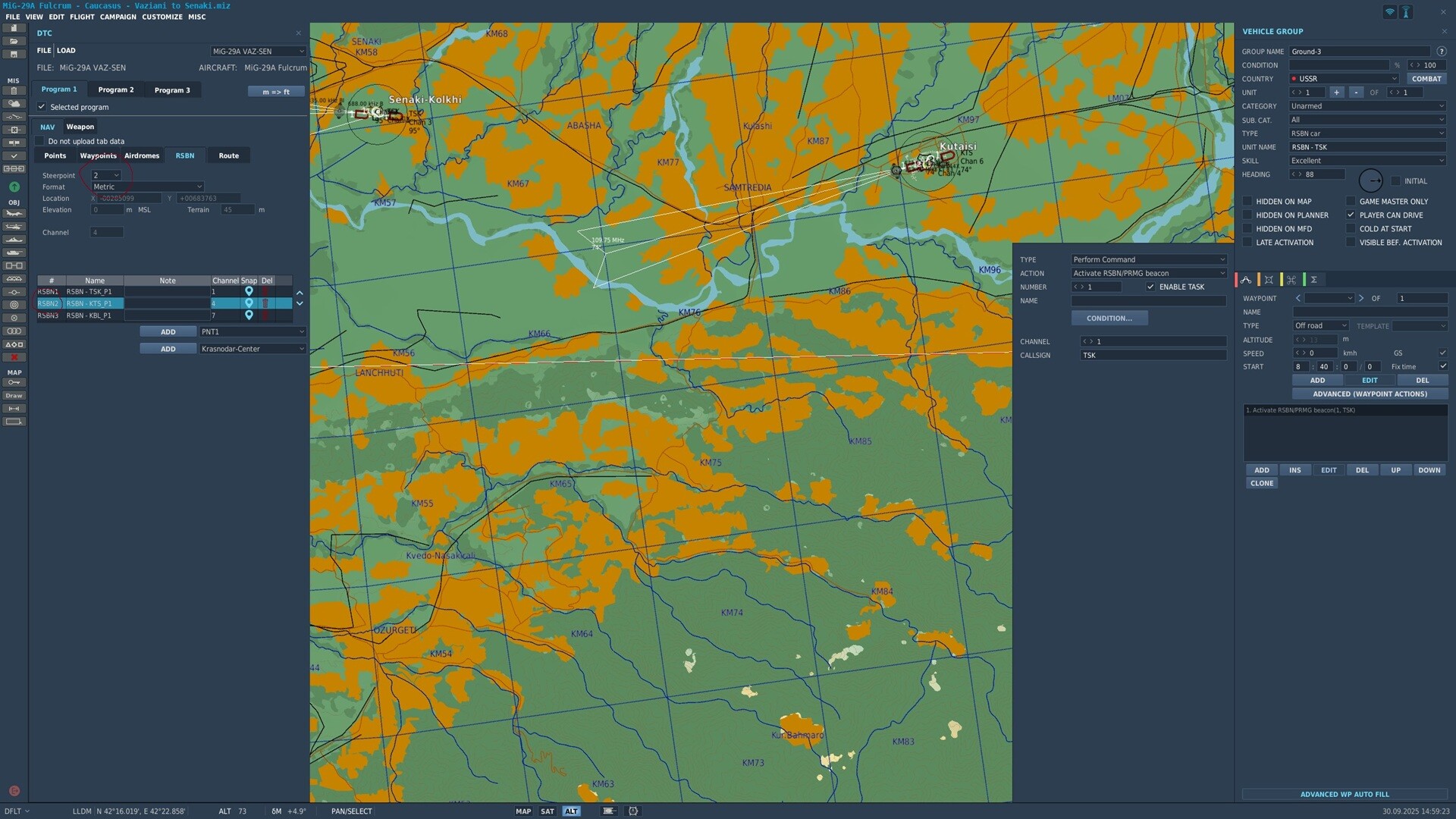Expand the Country USSR dropdown
The image size is (1456, 819).
[x=1344, y=79]
